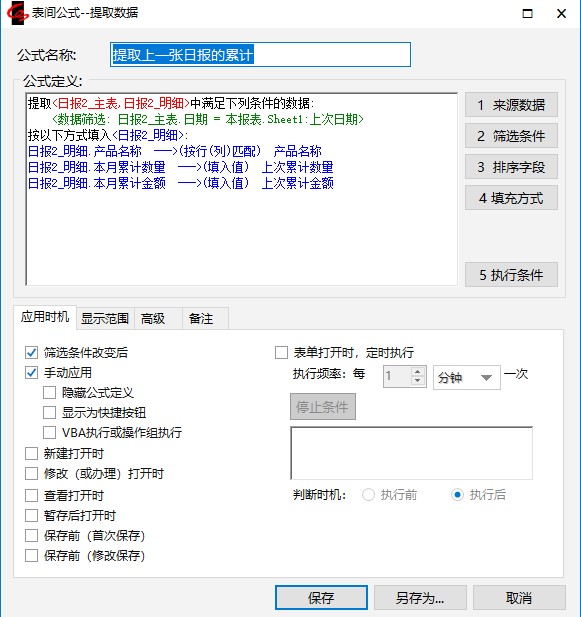Increase frequency with the spinner up arrow

418,371
